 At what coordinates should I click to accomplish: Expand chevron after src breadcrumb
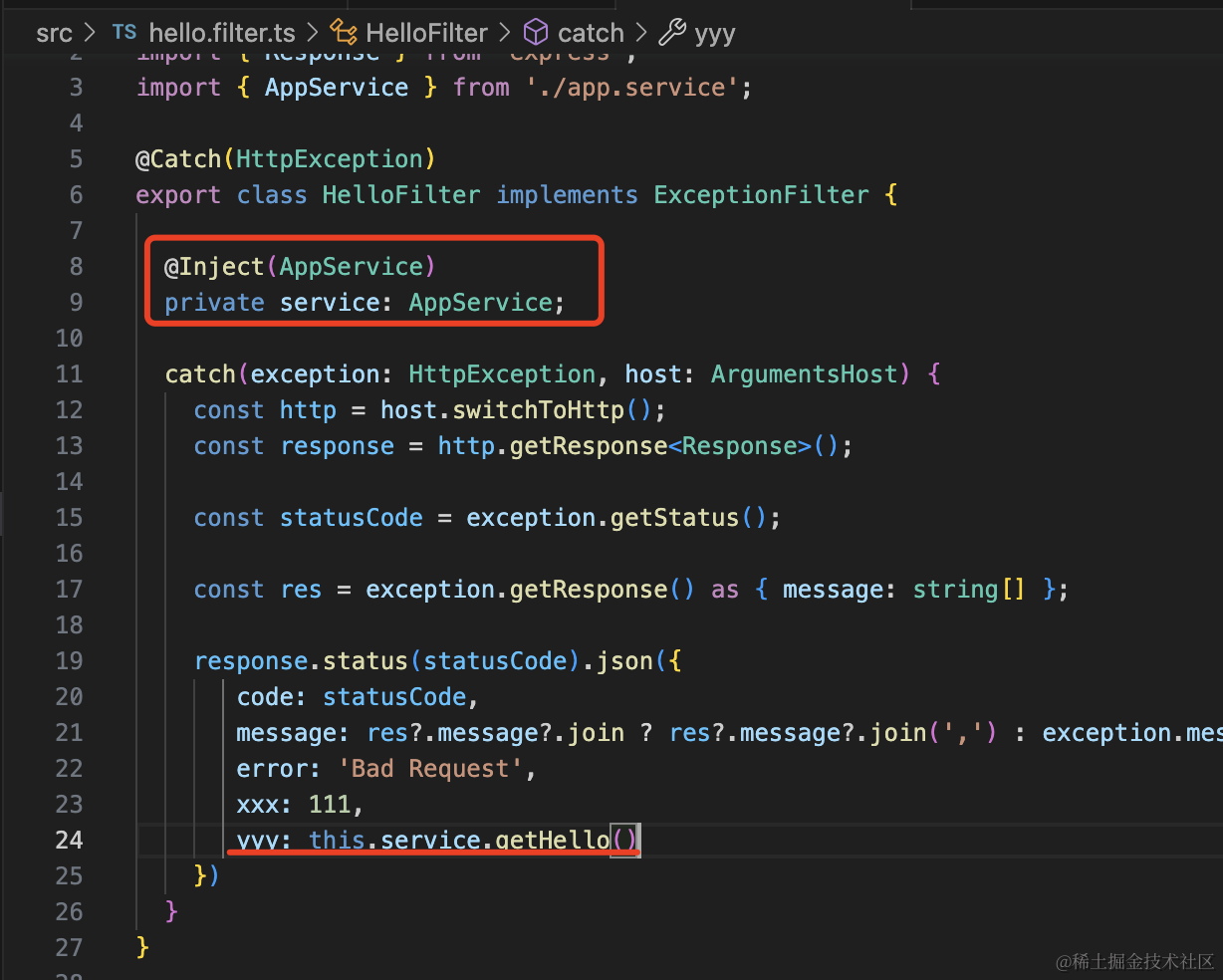[x=91, y=33]
